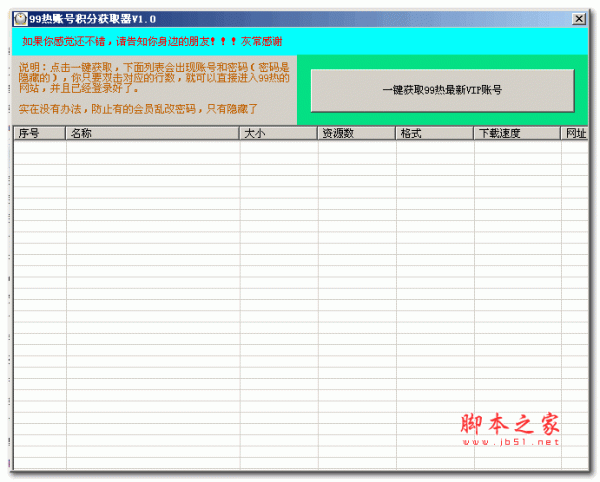Close the 99热账号积分获取器 window
The width and height of the screenshot is (600, 482).
(579, 19)
